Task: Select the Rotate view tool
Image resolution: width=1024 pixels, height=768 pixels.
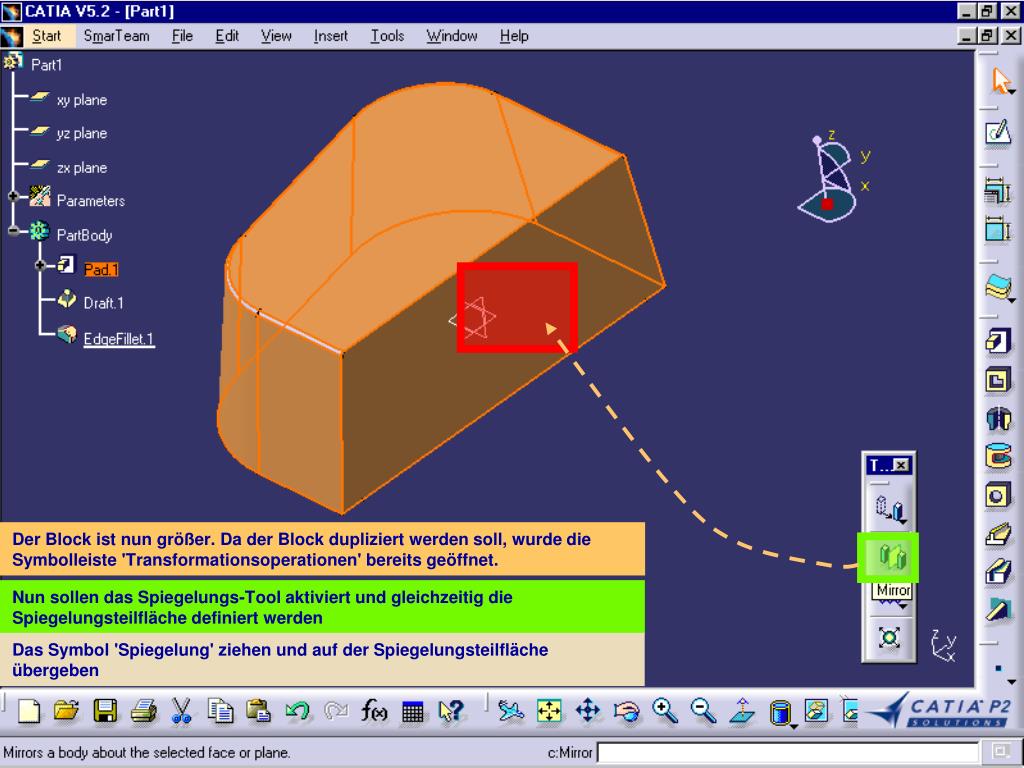Action: pos(626,711)
